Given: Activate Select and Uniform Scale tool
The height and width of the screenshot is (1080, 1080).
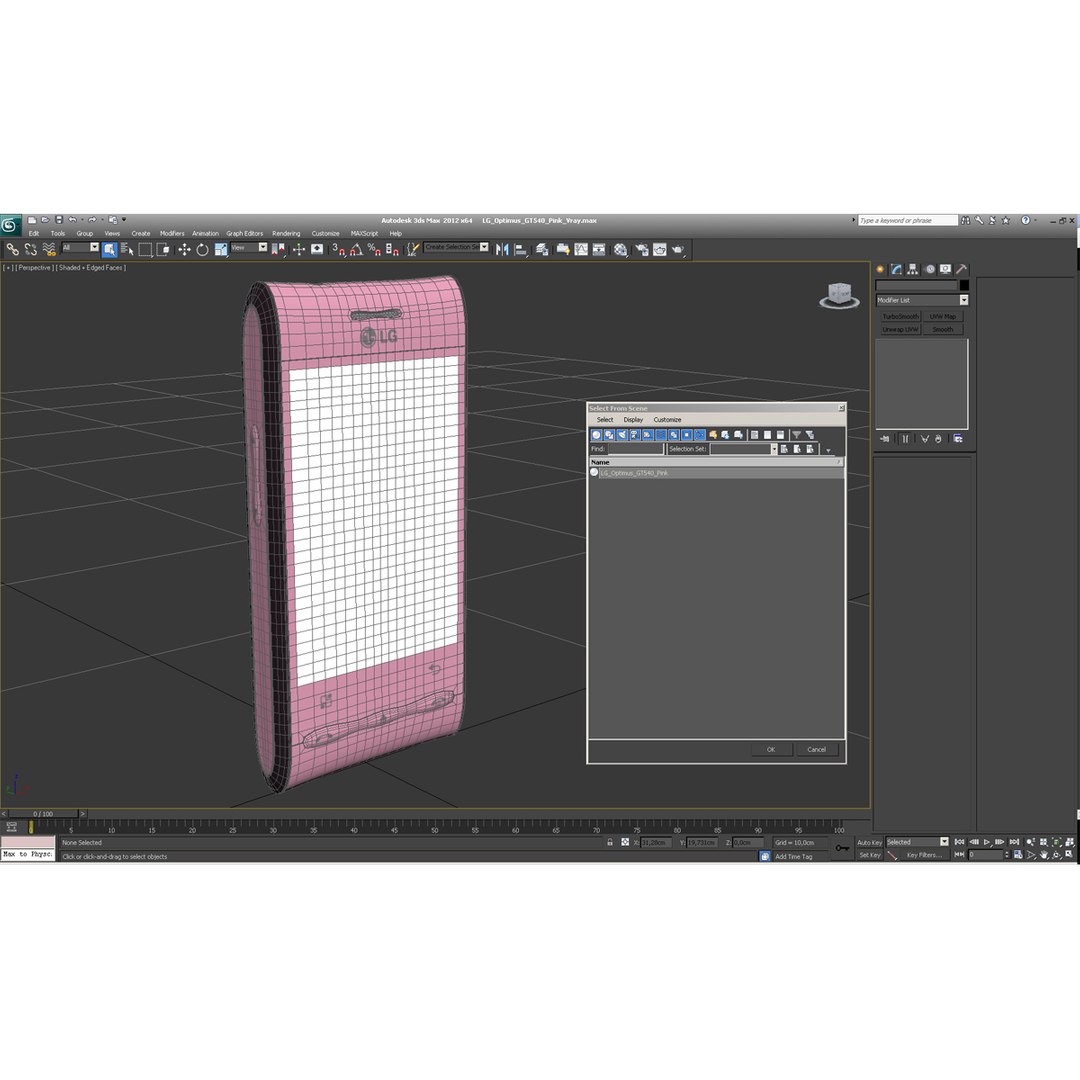Looking at the screenshot, I should [220, 249].
